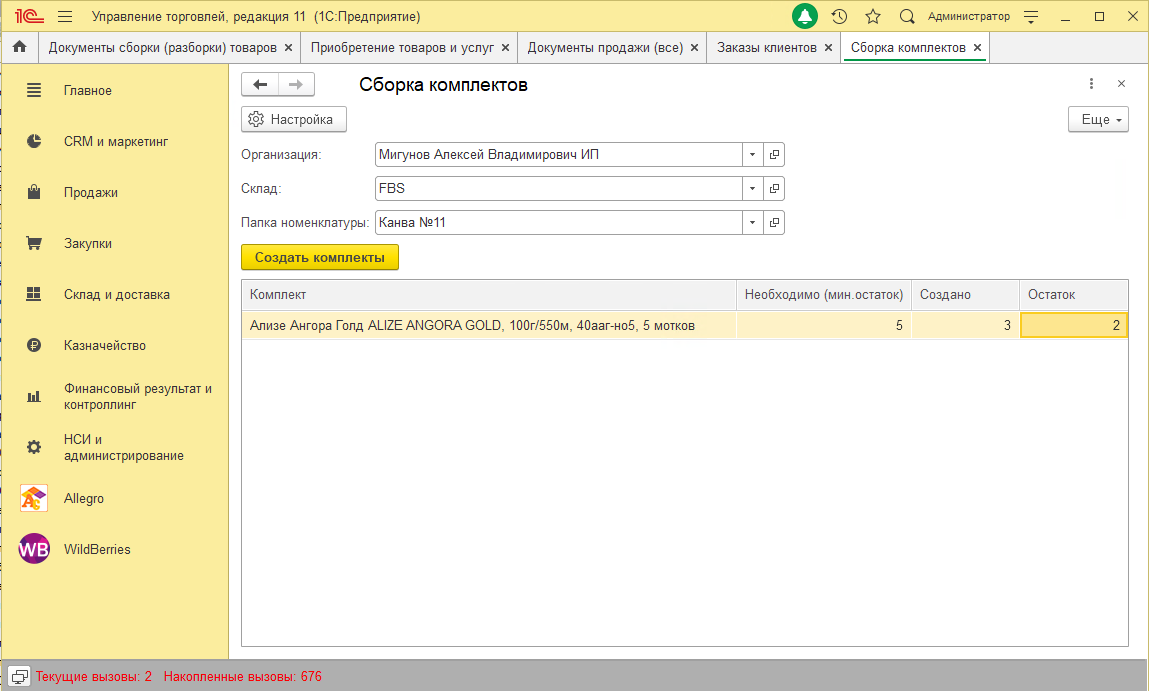Open service settings icon beside Администратор
Viewport: 1149px width, 691px height.
pos(1031,16)
